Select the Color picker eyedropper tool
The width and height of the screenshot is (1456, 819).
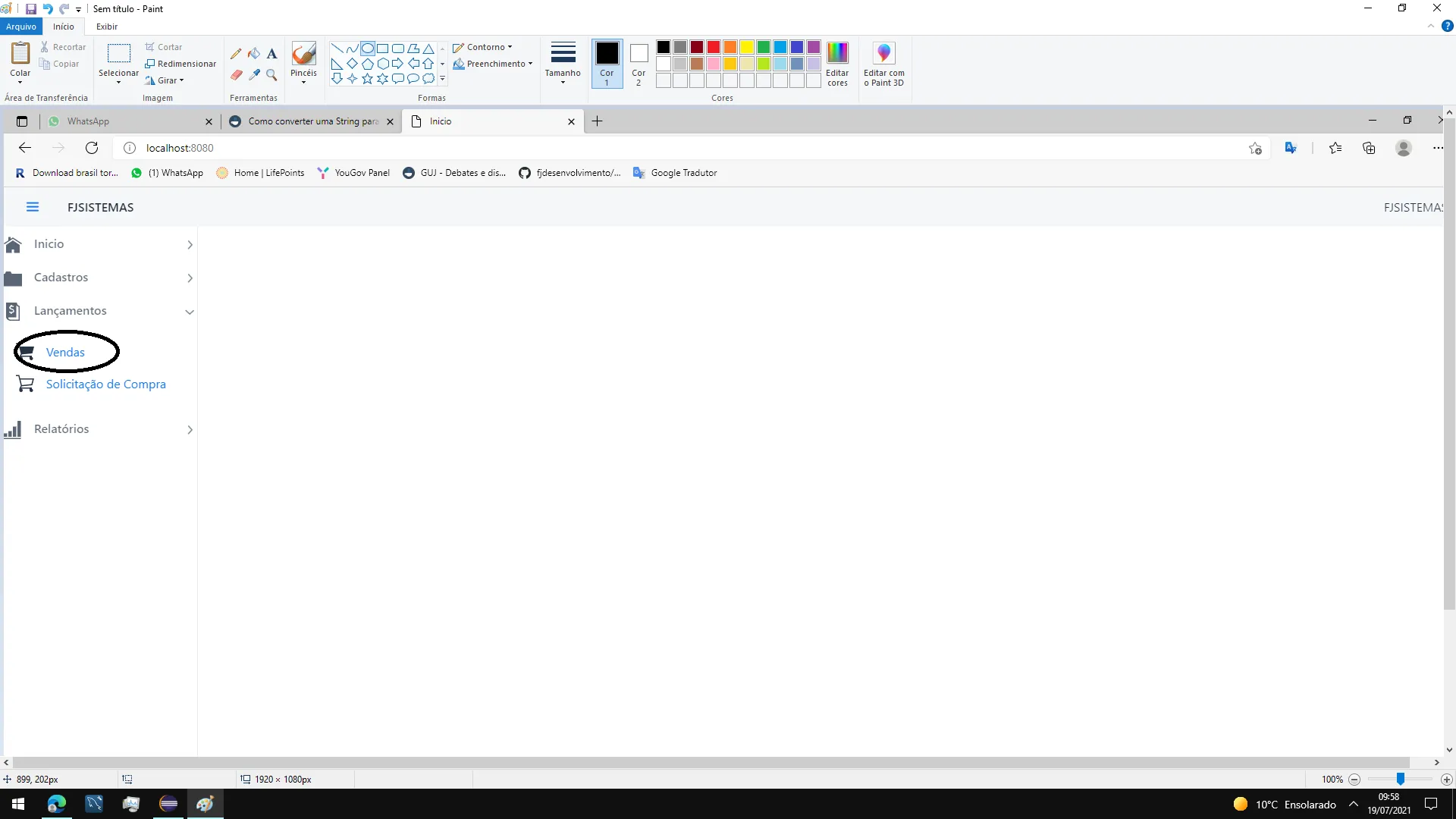(x=254, y=75)
